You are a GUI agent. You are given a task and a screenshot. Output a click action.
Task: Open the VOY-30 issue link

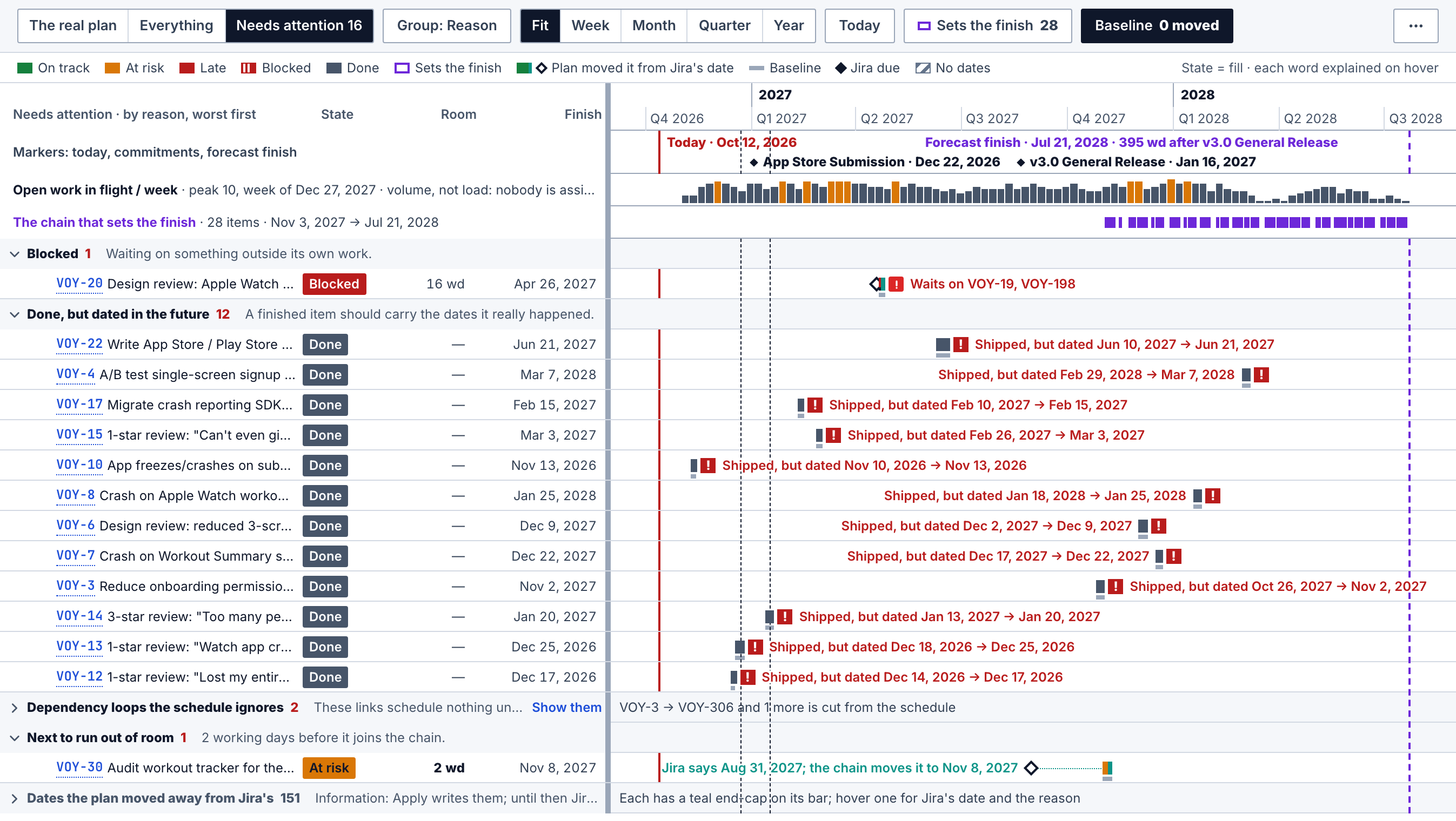point(79,767)
